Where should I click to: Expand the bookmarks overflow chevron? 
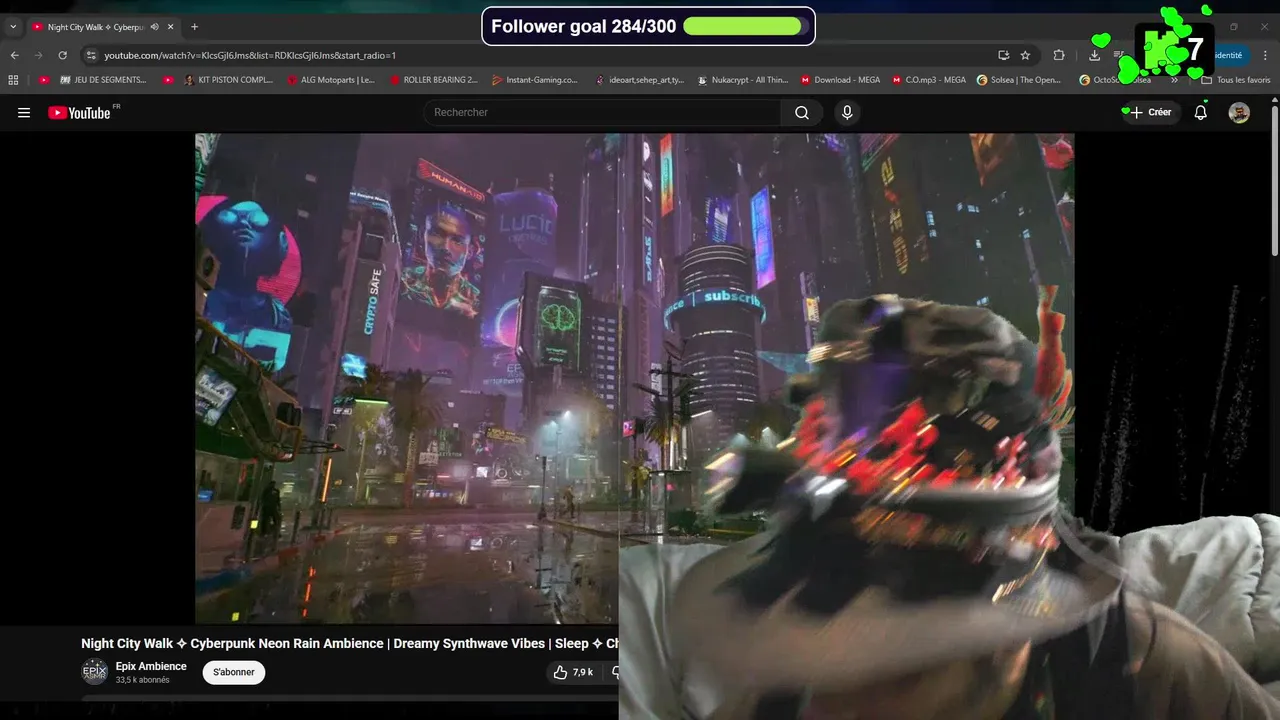click(1174, 80)
